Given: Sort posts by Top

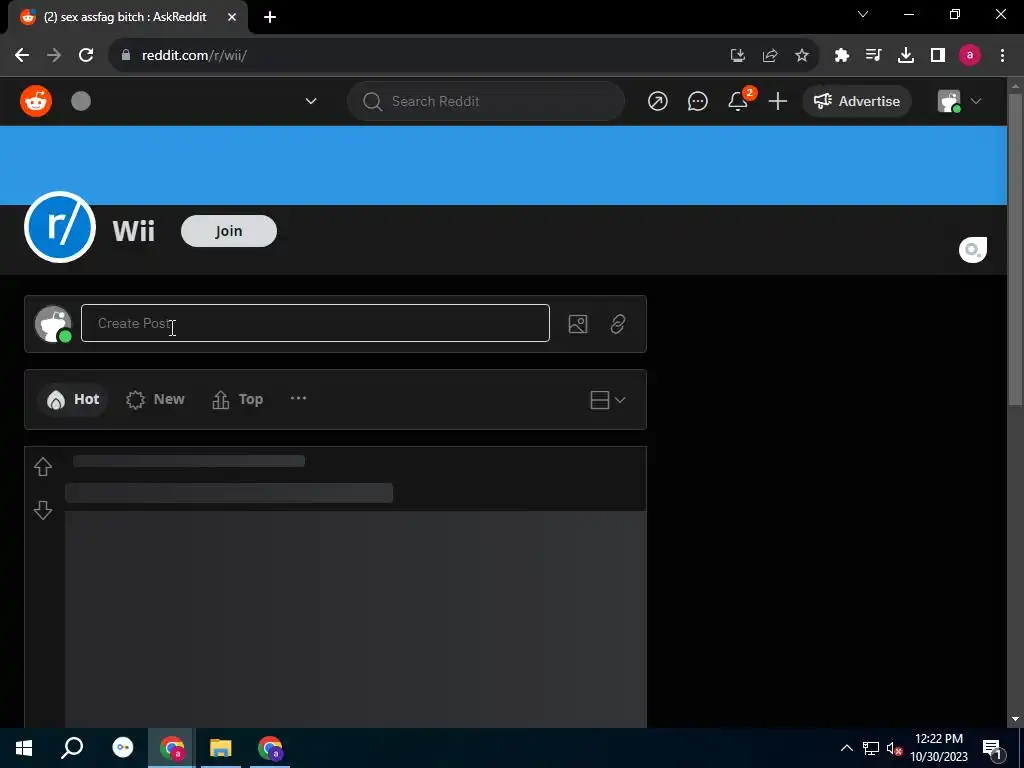Looking at the screenshot, I should (237, 400).
